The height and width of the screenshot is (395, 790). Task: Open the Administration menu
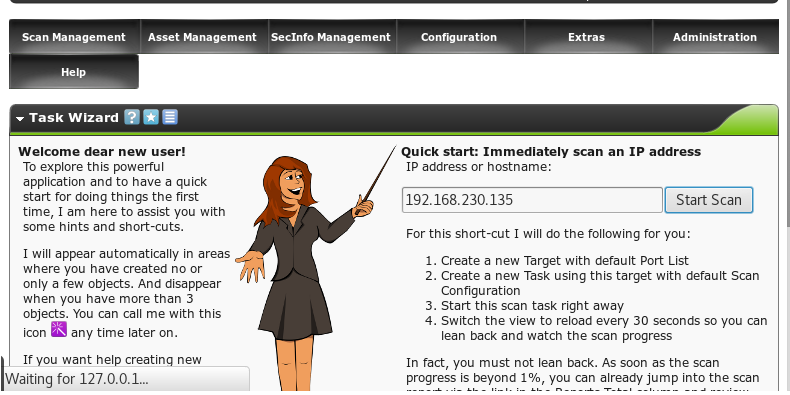tap(715, 37)
